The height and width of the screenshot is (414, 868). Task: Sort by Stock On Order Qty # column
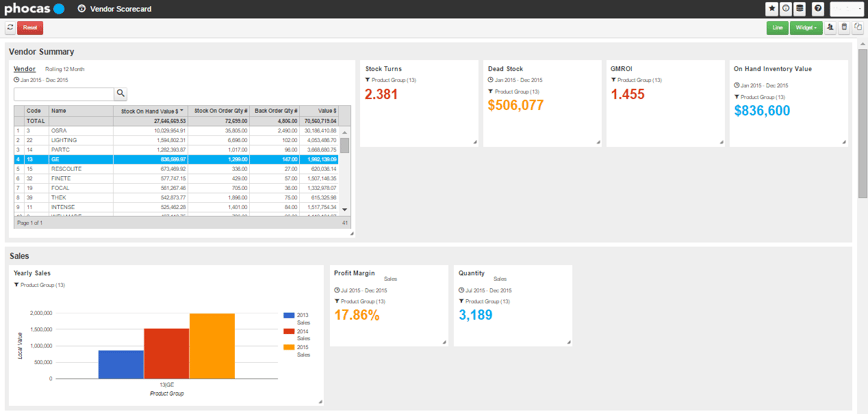click(221, 111)
